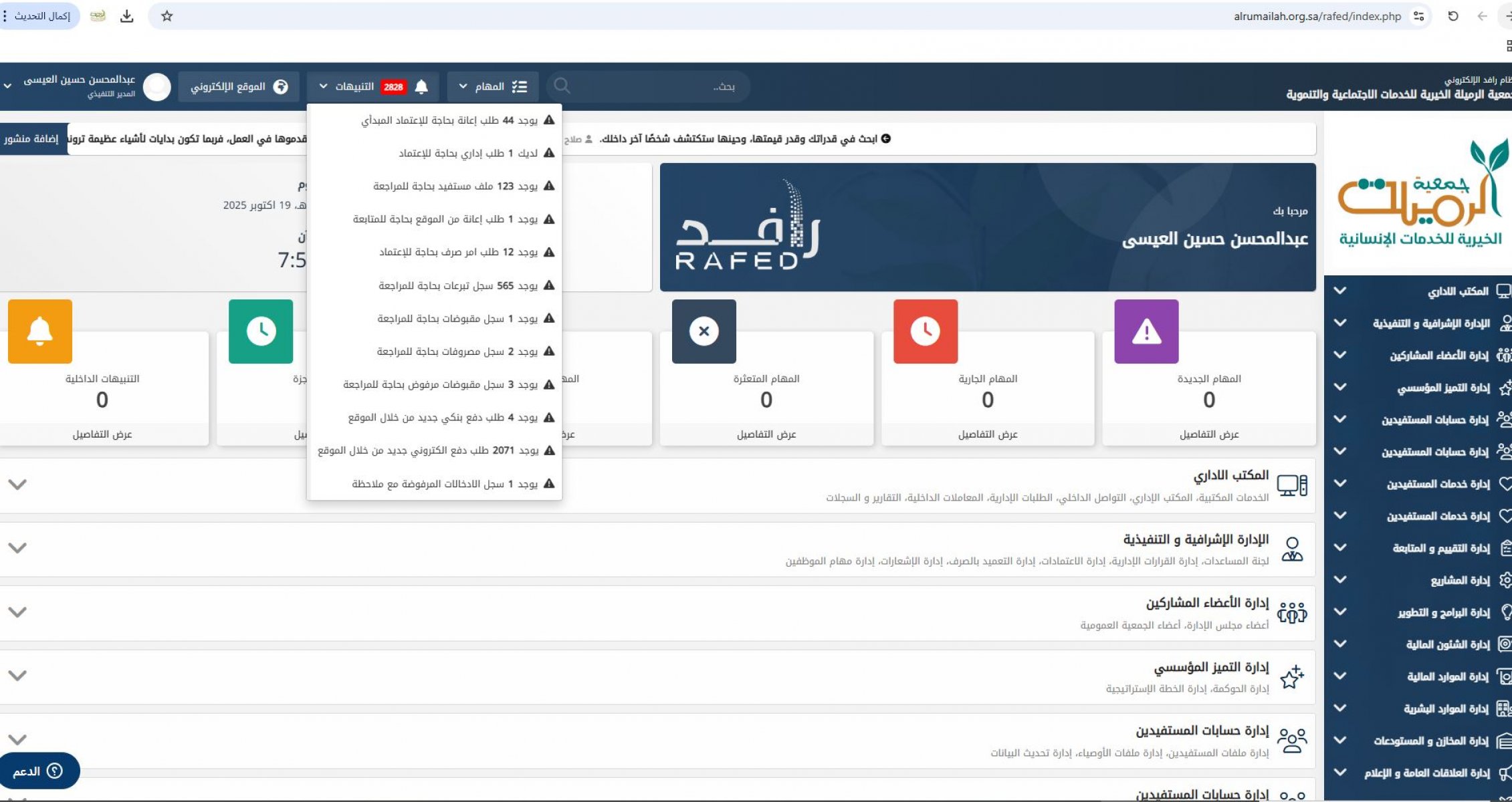Click the red ongoing tasks clock icon
The height and width of the screenshot is (802, 1512).
click(x=926, y=331)
